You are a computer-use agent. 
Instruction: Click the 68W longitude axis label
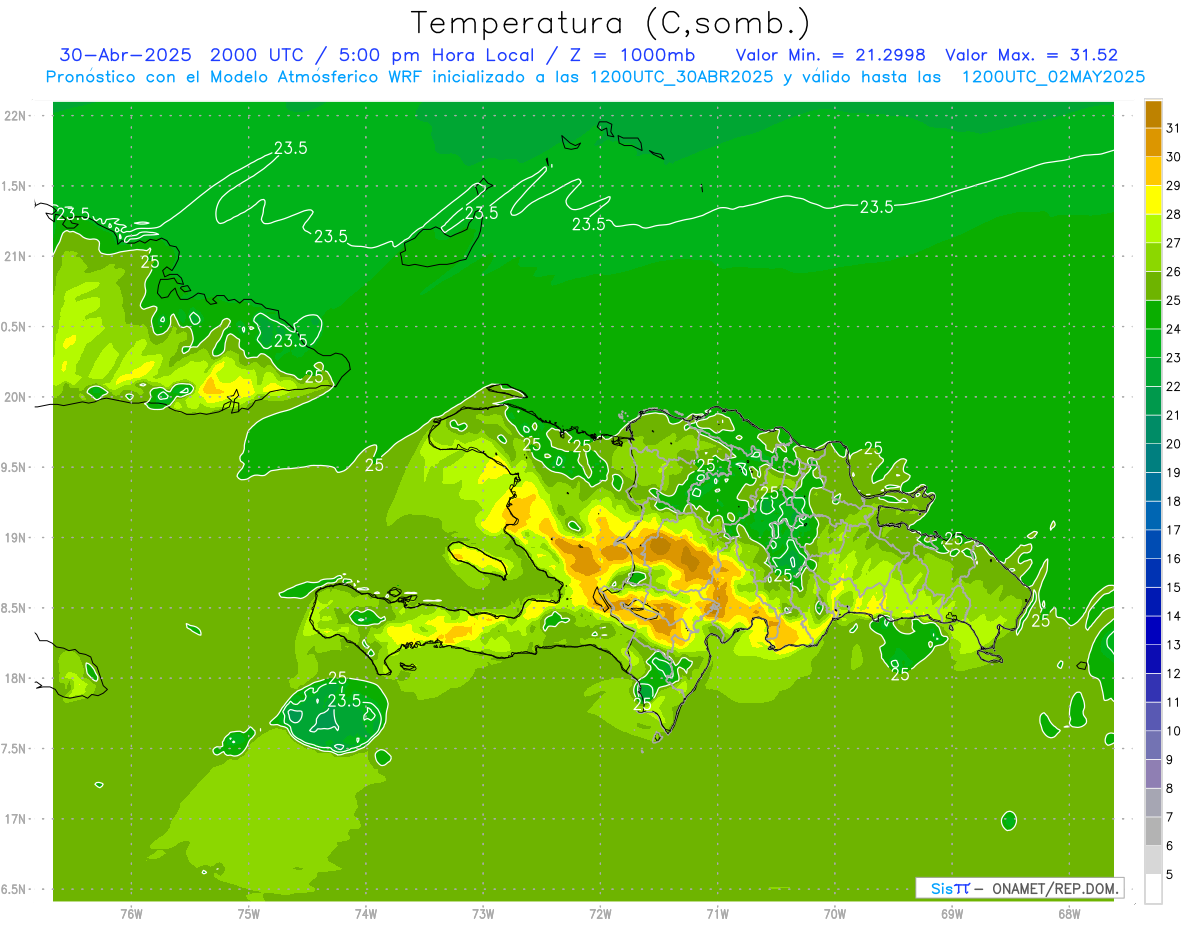(x=1069, y=914)
